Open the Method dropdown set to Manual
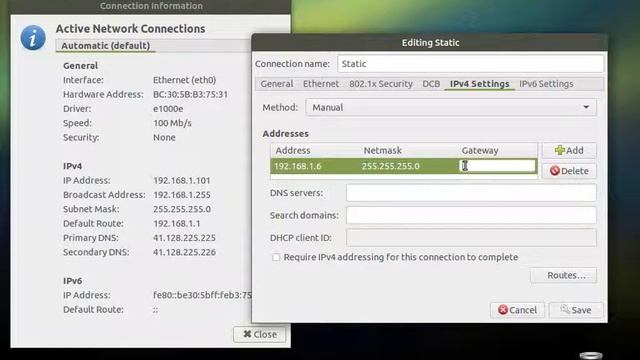 point(451,107)
